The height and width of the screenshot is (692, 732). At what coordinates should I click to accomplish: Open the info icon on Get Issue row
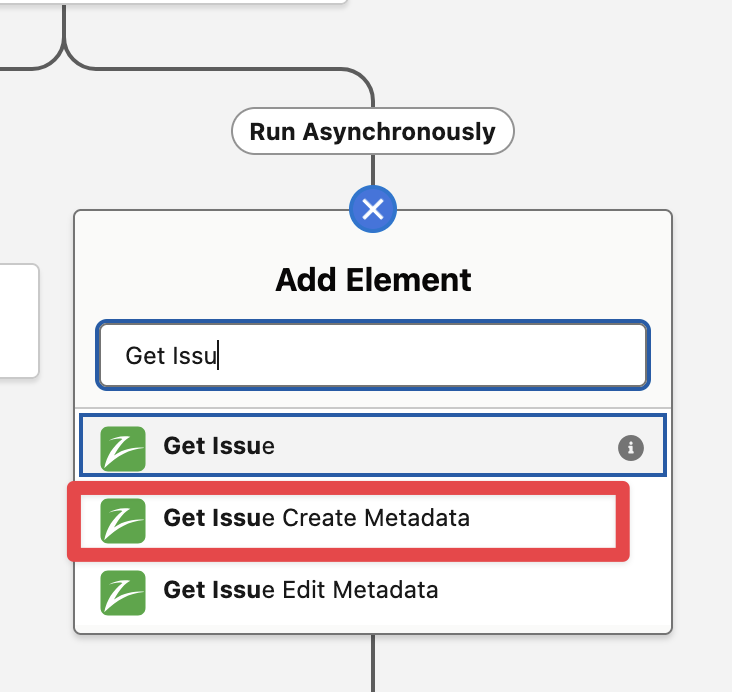click(629, 448)
